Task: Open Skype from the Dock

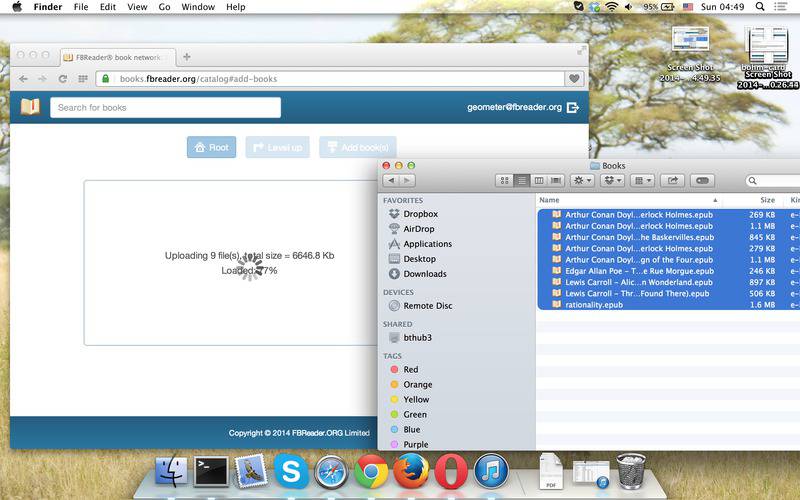Action: (x=289, y=471)
